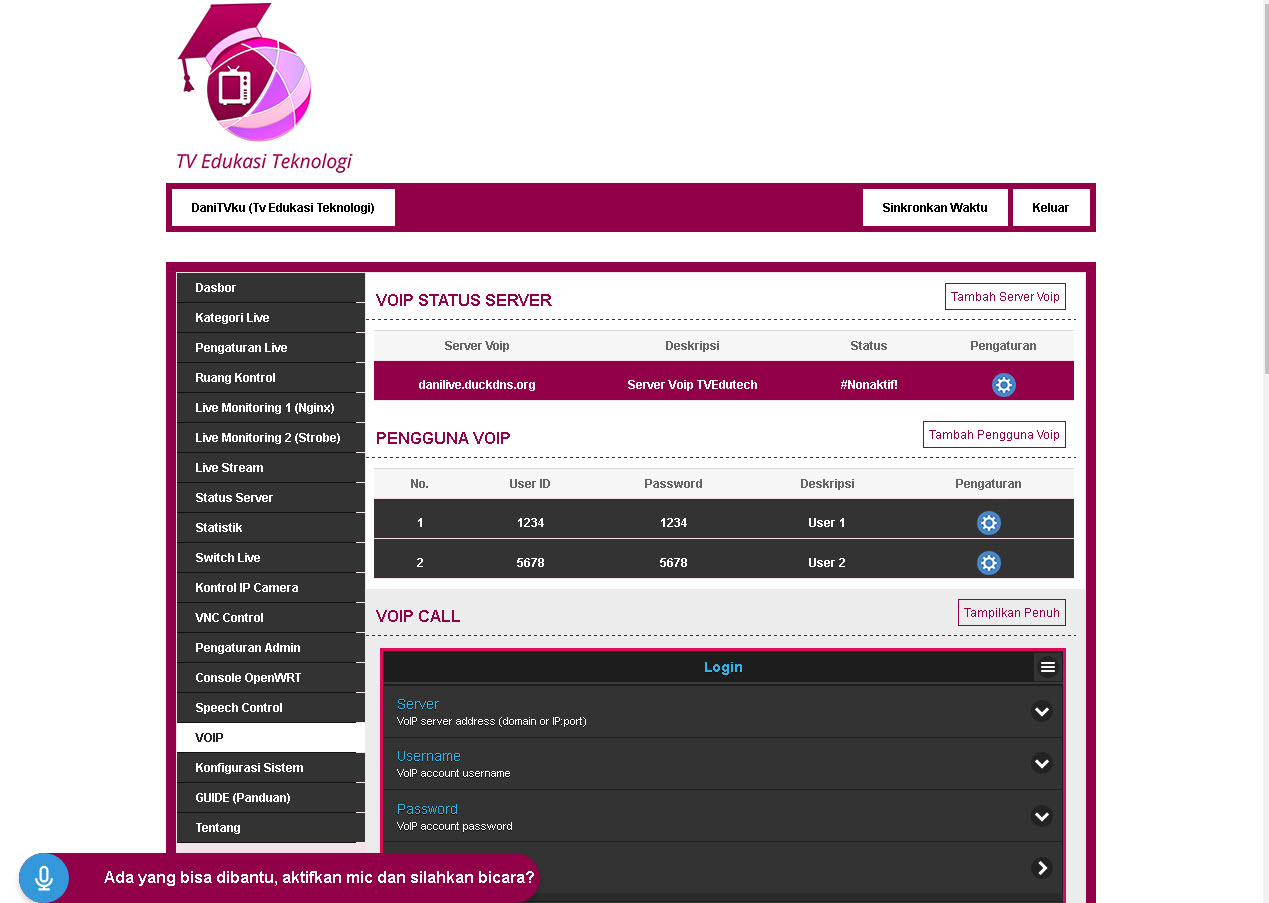The height and width of the screenshot is (903, 1269).
Task: Open settings gear for User 1
Action: point(988,523)
